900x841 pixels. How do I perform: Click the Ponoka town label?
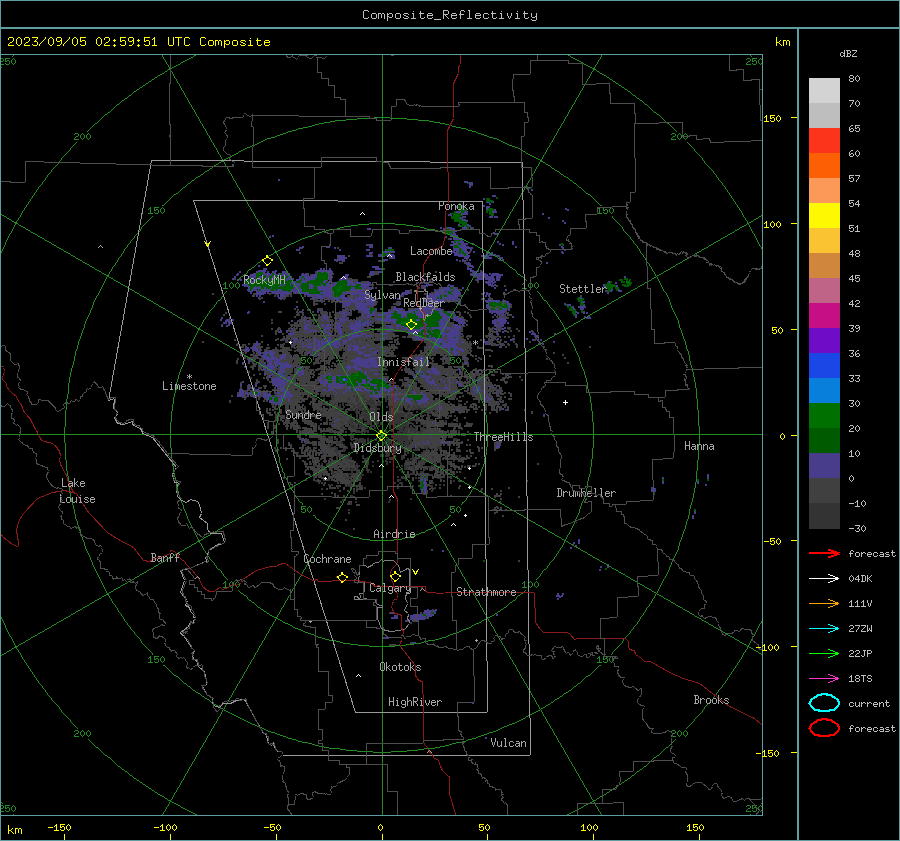click(456, 206)
